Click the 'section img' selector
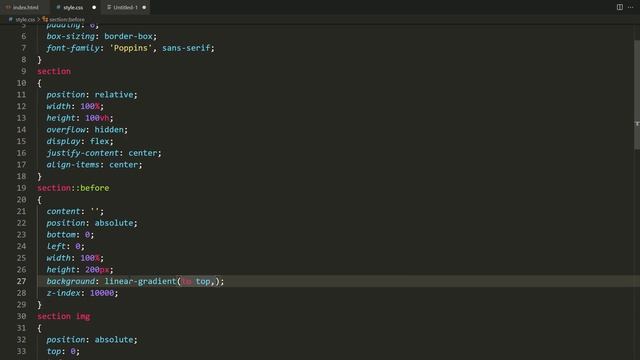 pyautogui.click(x=64, y=316)
